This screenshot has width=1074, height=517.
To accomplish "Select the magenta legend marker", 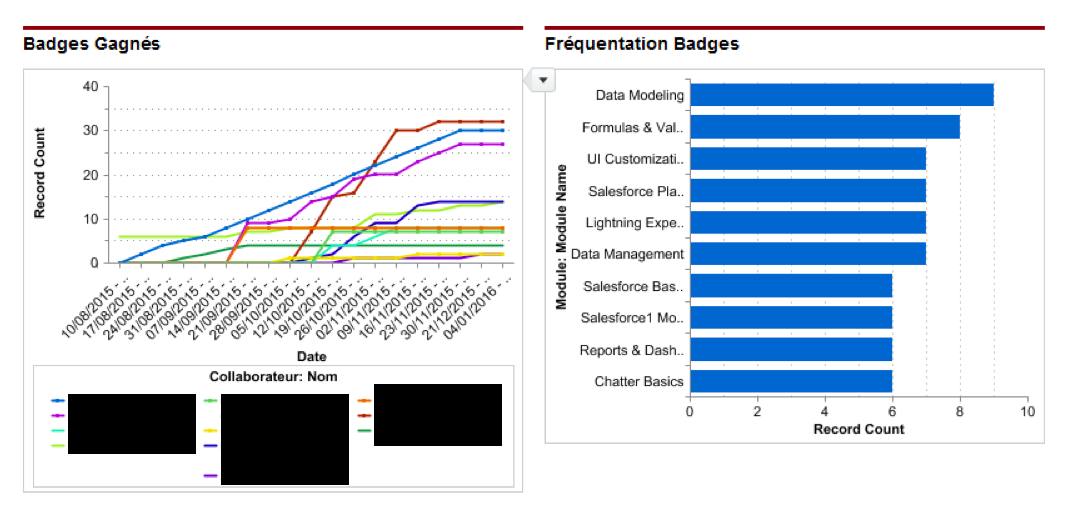I will point(58,415).
